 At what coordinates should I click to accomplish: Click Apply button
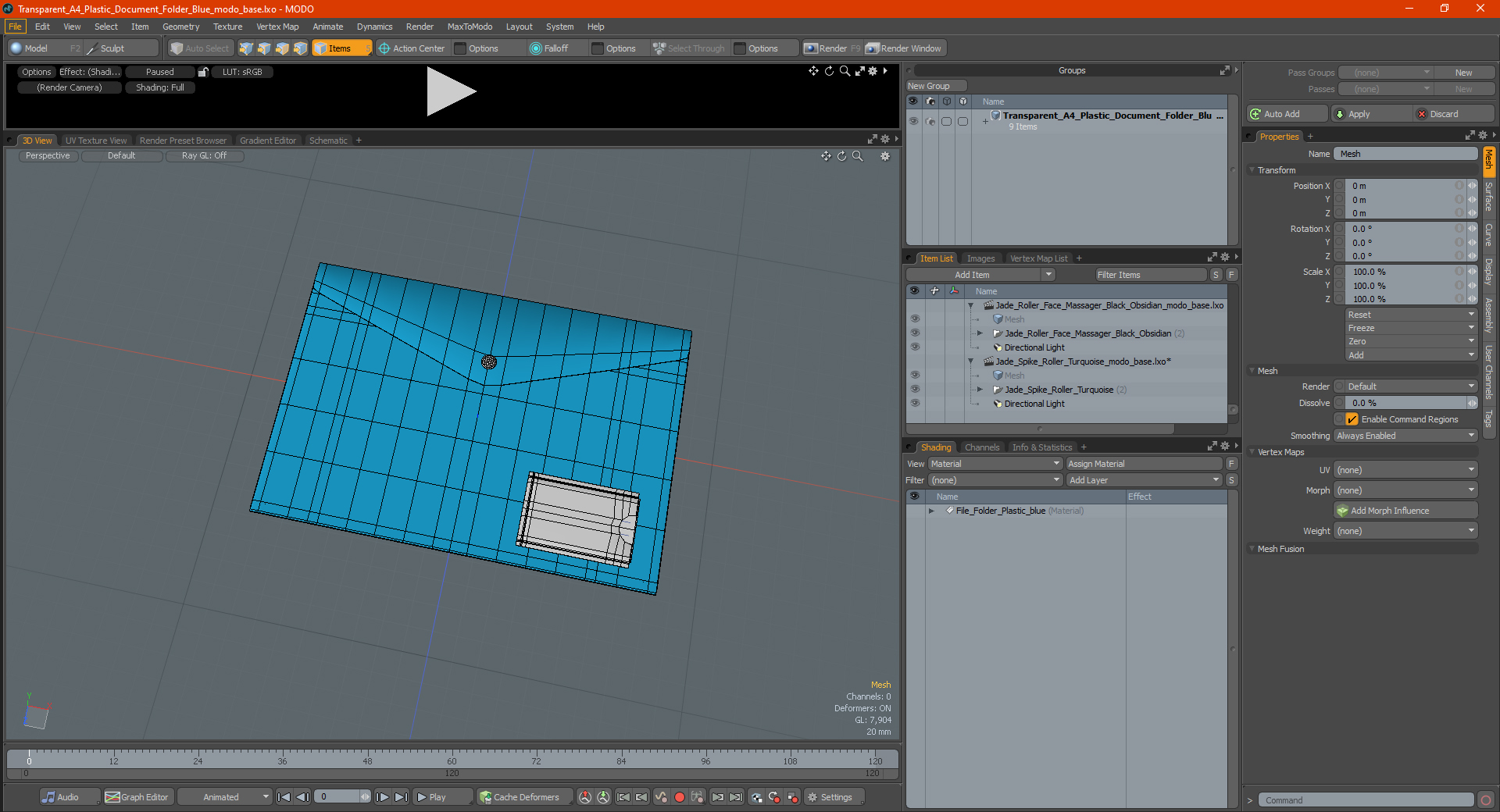1371,114
